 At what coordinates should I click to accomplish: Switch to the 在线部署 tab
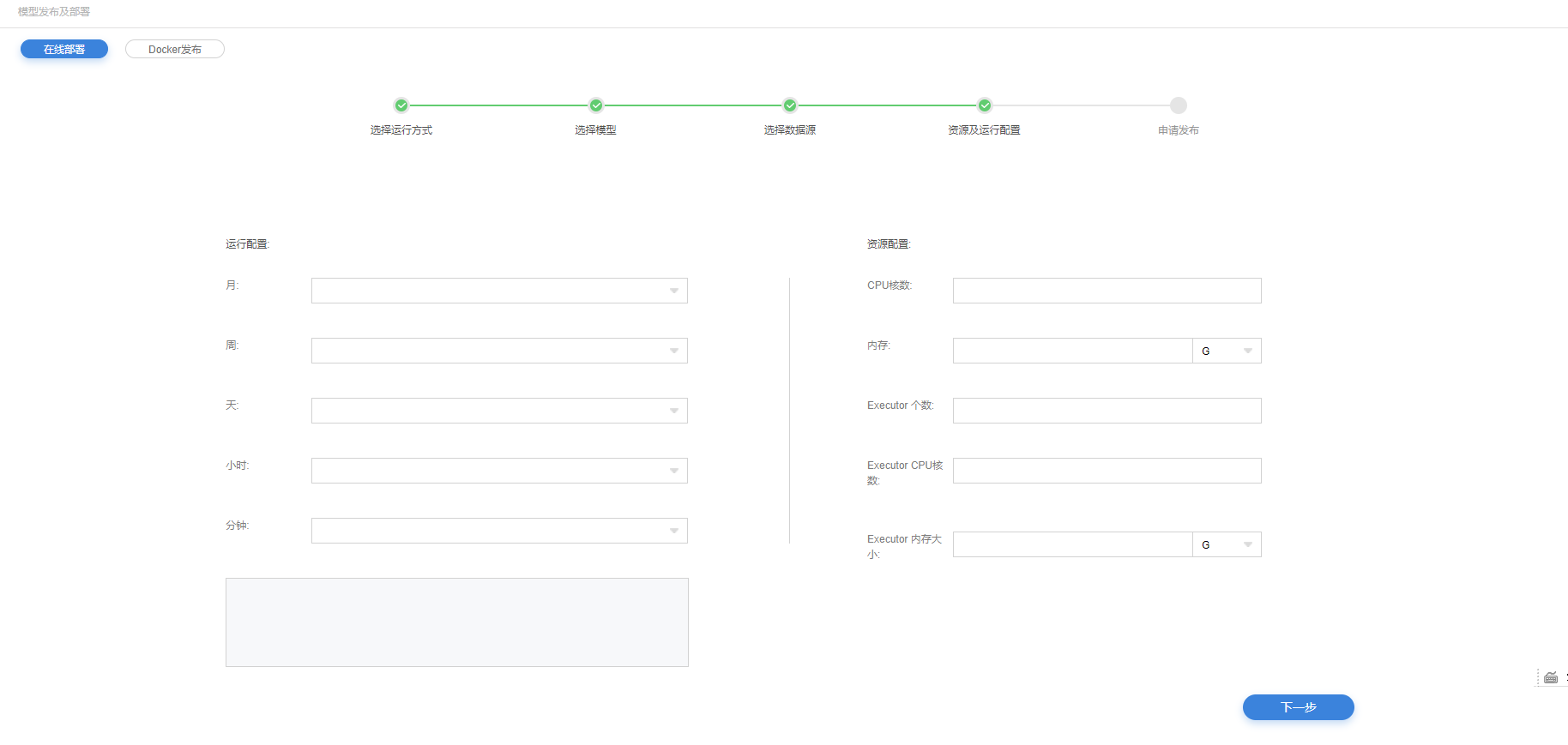point(64,49)
